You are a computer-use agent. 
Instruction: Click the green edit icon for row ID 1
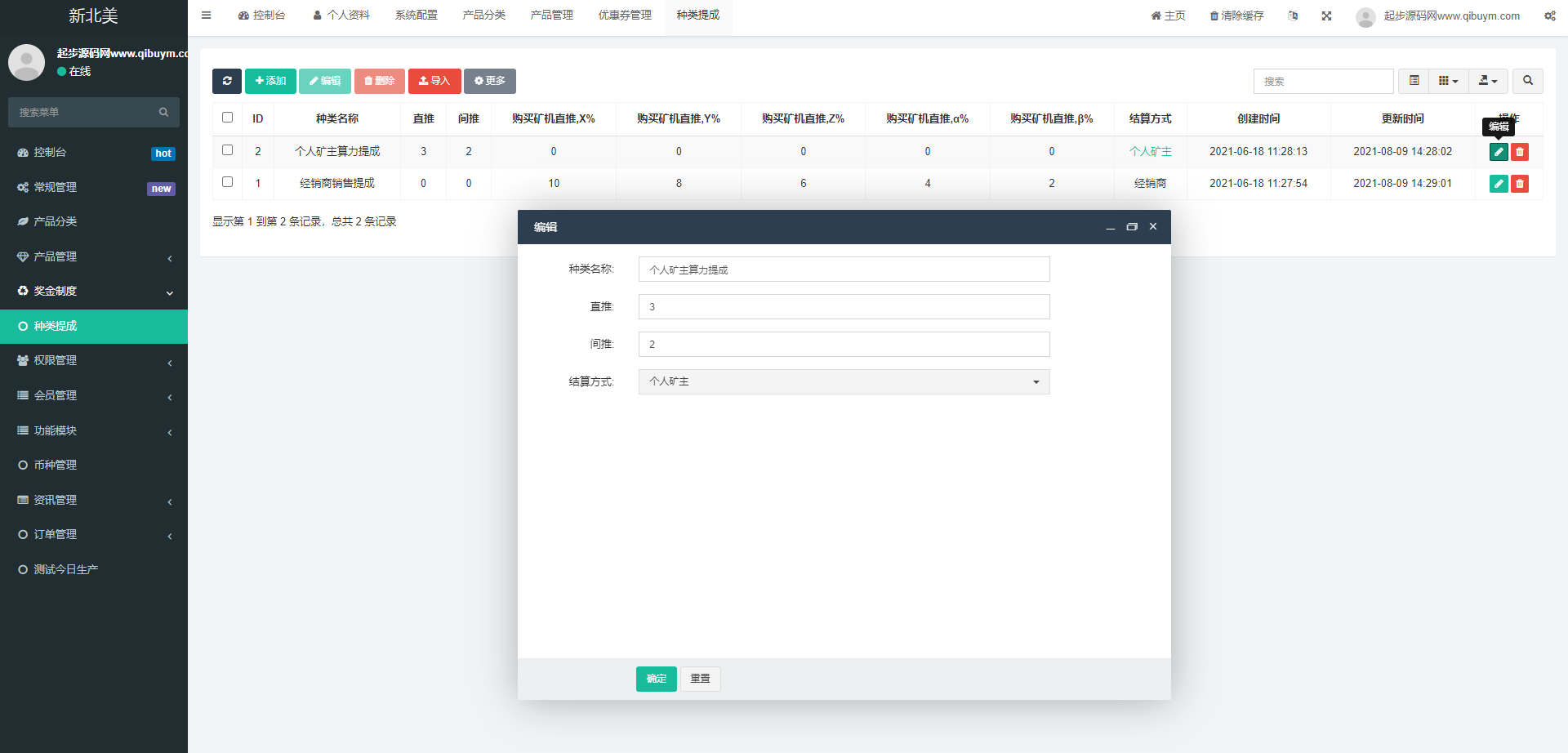[x=1498, y=184]
